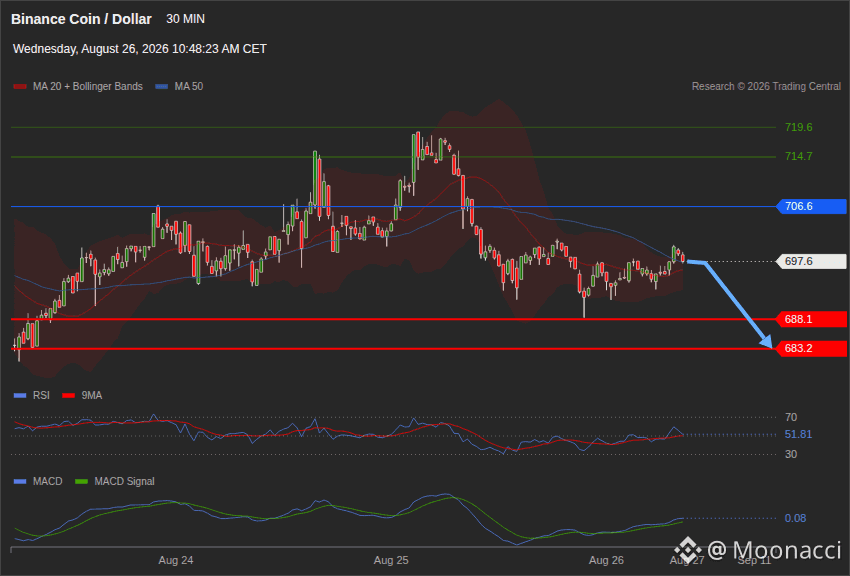Click the red 683.2 support price tag
This screenshot has height=576, width=850.
tap(812, 348)
